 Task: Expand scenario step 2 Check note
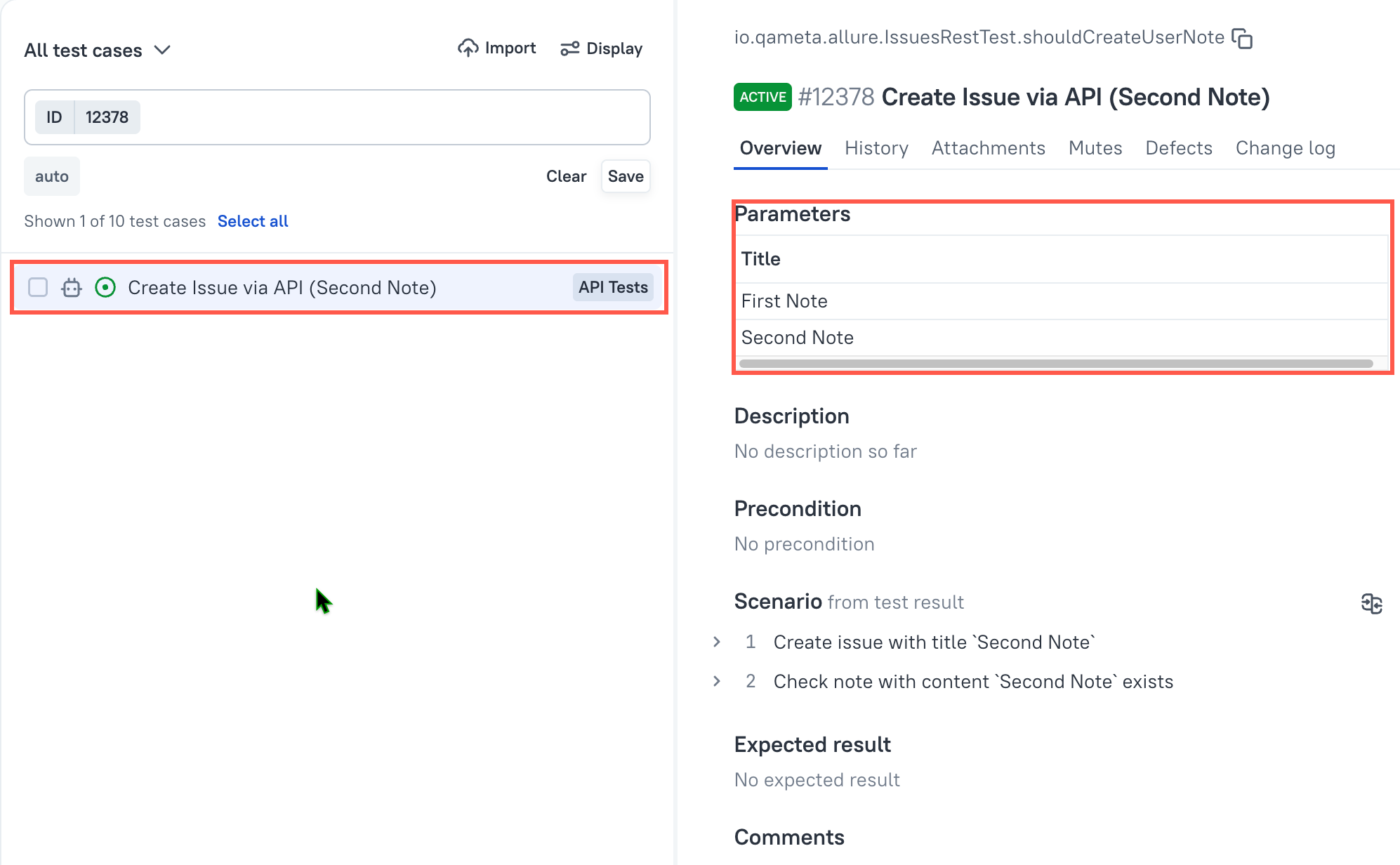(x=716, y=681)
